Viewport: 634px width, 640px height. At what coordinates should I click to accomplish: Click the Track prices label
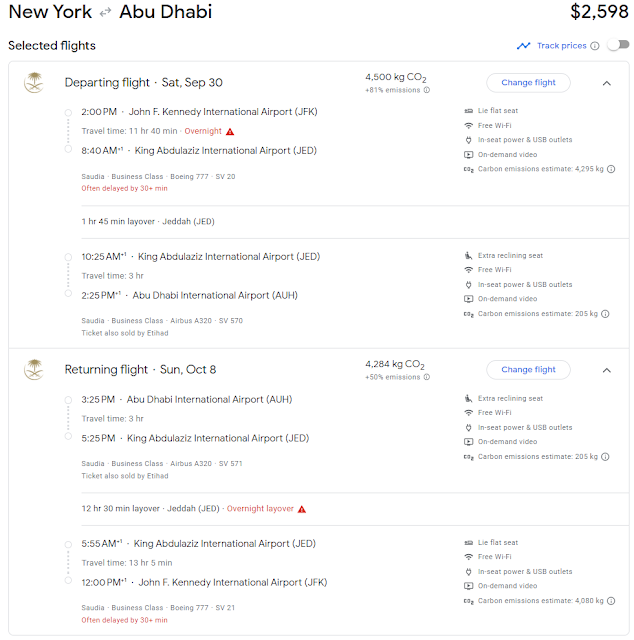coord(561,46)
